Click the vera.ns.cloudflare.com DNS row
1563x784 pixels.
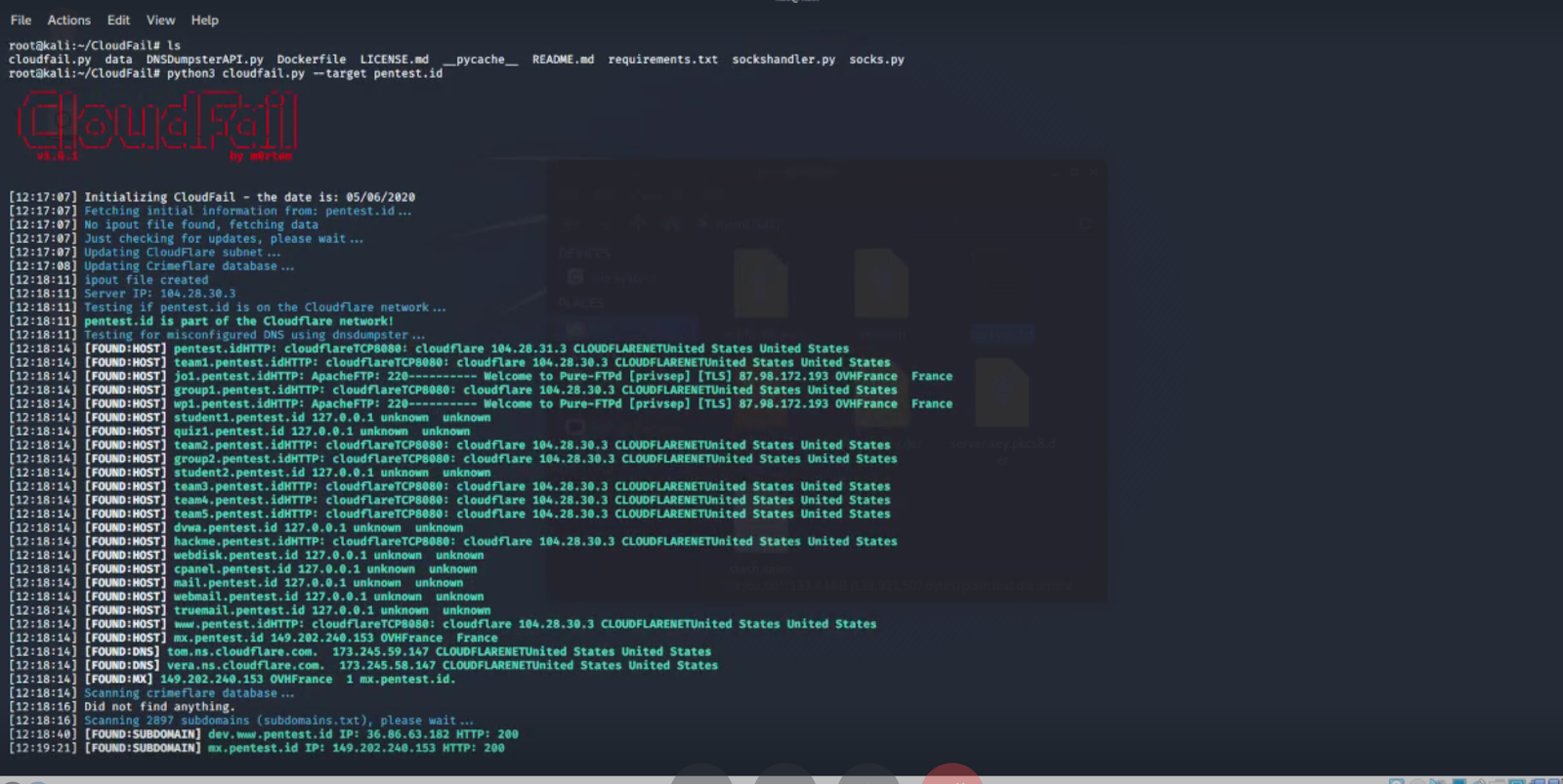(x=363, y=665)
